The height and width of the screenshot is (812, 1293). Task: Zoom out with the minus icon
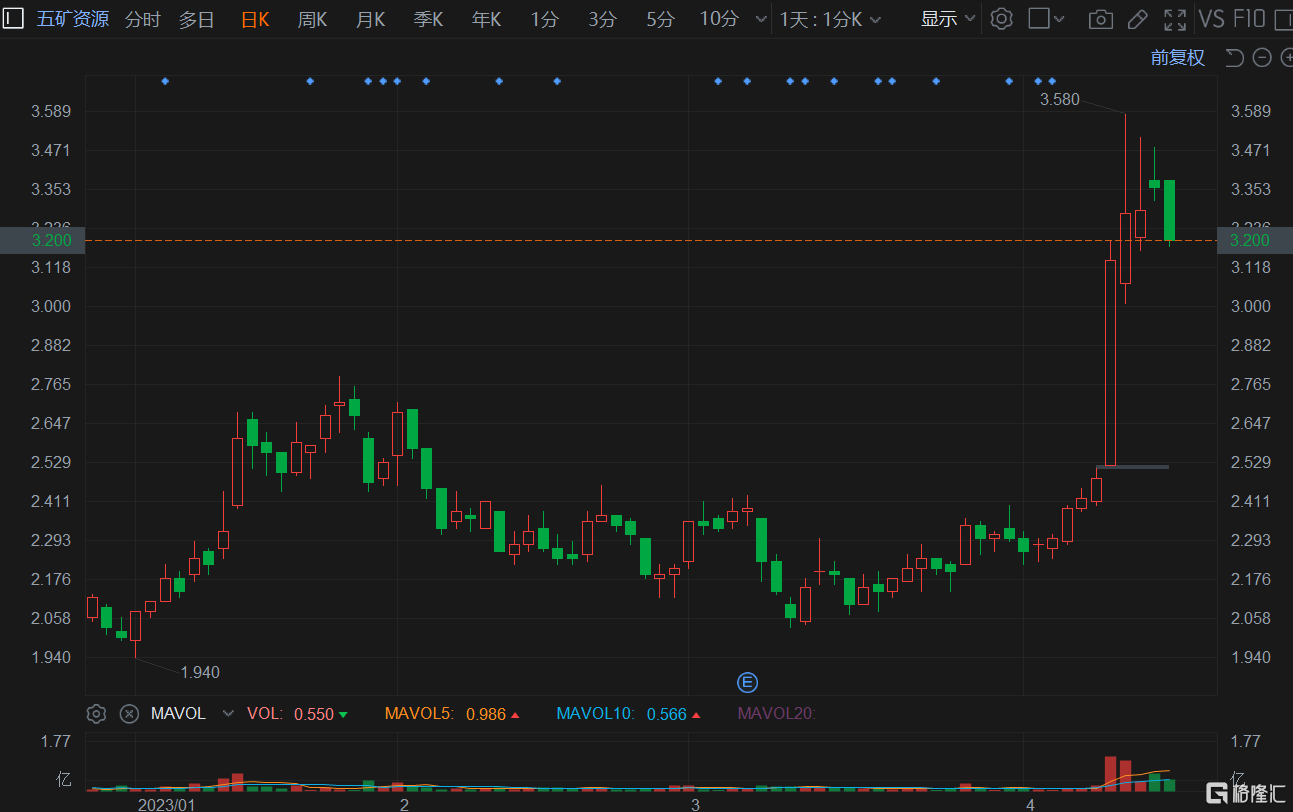(1261, 57)
